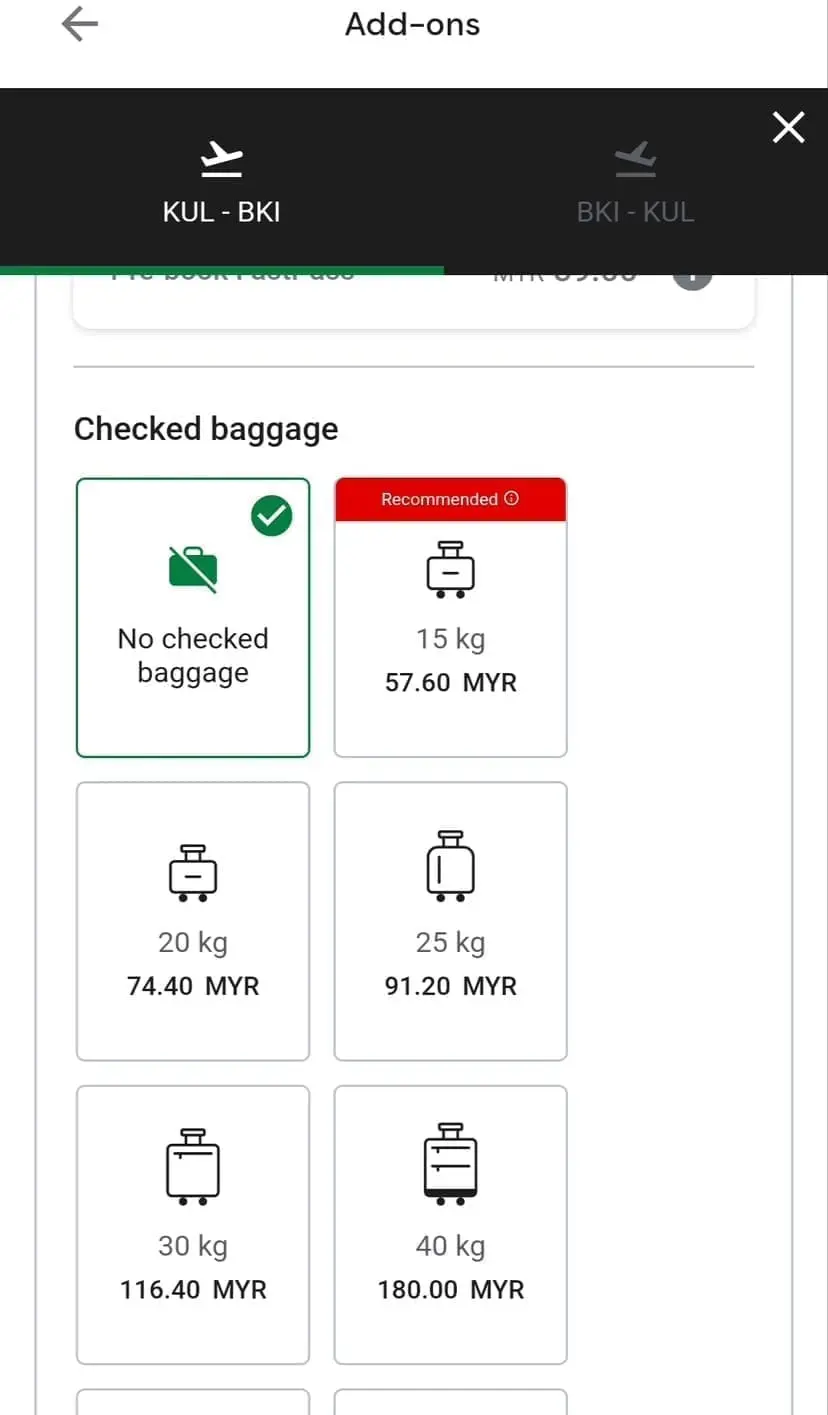The height and width of the screenshot is (1415, 828).
Task: Close the add-ons flight panel
Action: tap(788, 127)
